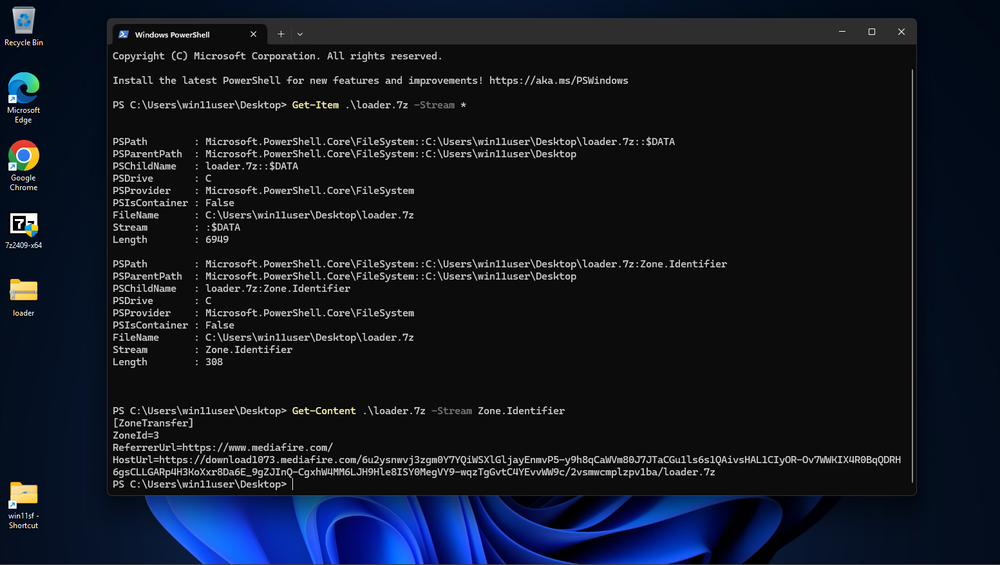Close the Terminal window
The height and width of the screenshot is (565, 1000).
coord(901,32)
